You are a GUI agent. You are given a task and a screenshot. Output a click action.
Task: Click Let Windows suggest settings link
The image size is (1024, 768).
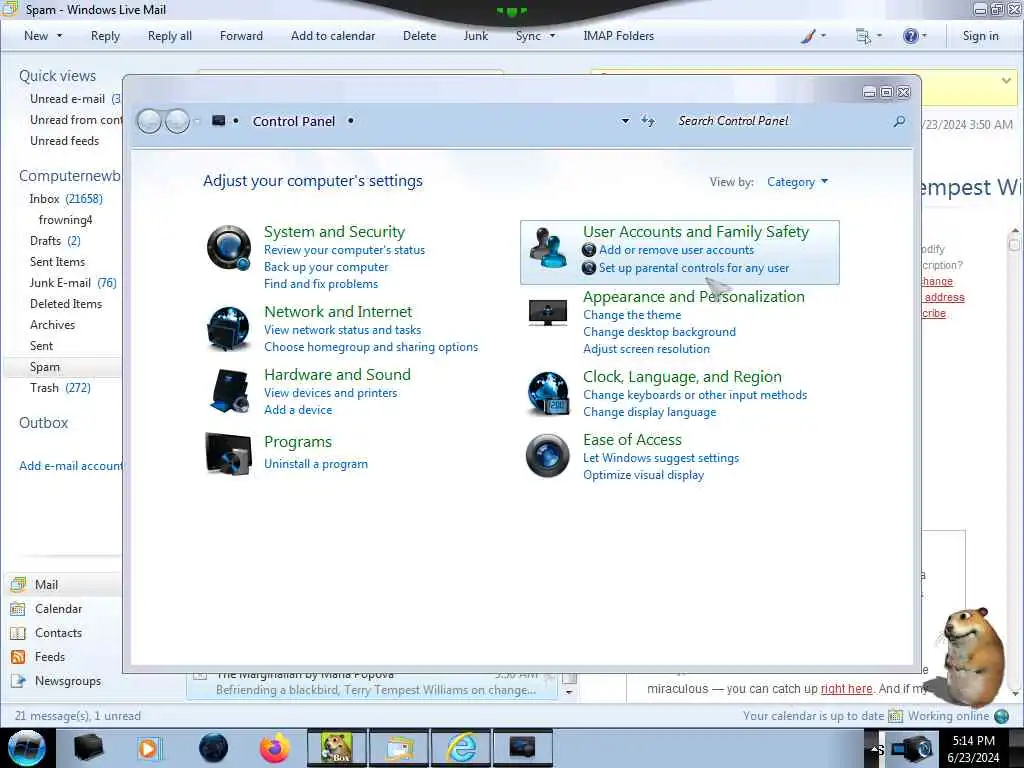click(x=661, y=458)
